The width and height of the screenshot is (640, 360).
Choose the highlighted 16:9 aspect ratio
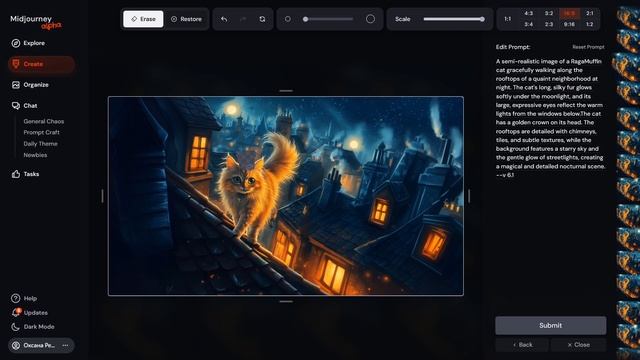569,13
